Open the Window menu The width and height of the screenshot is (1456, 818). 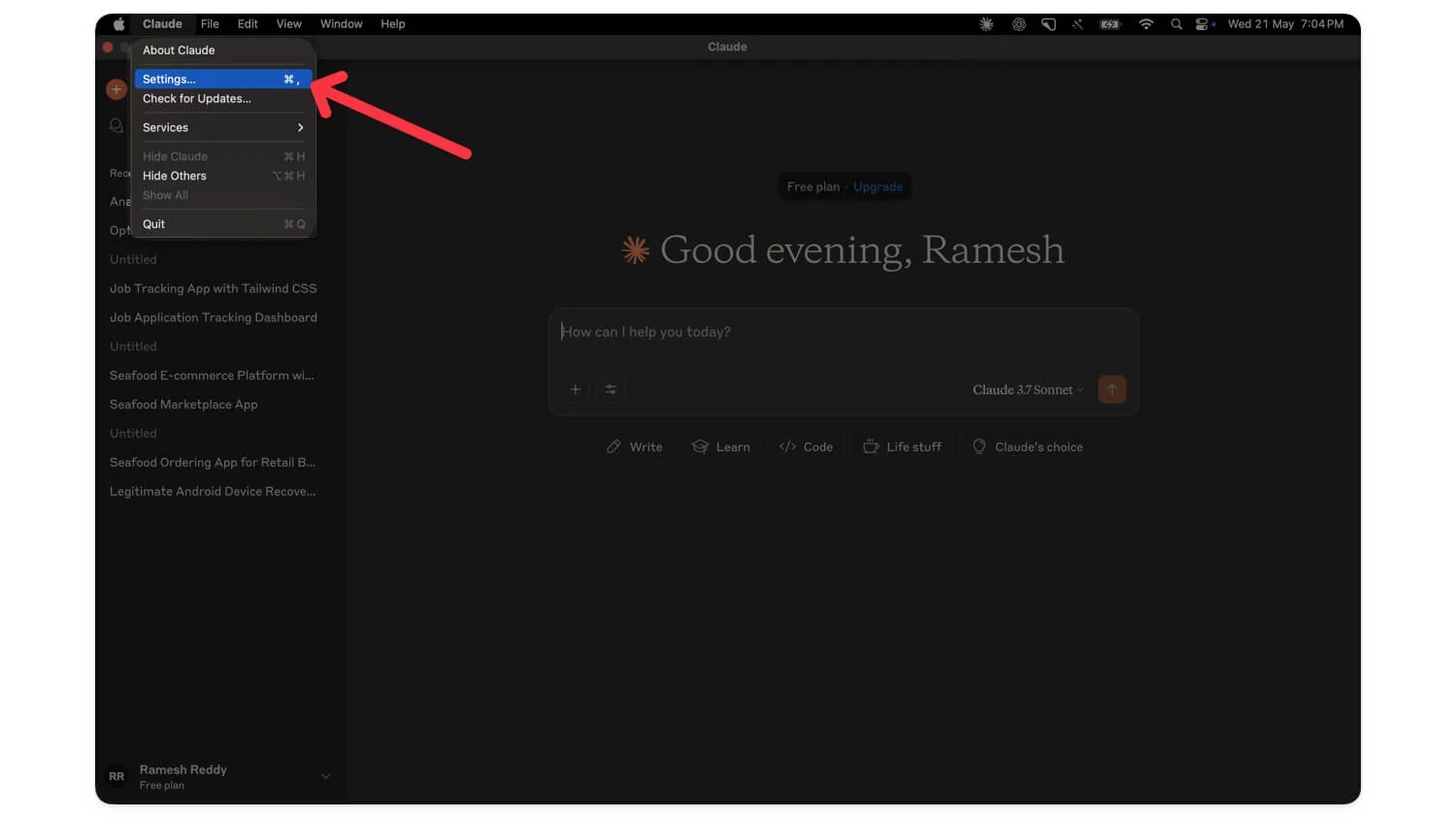[x=341, y=24]
